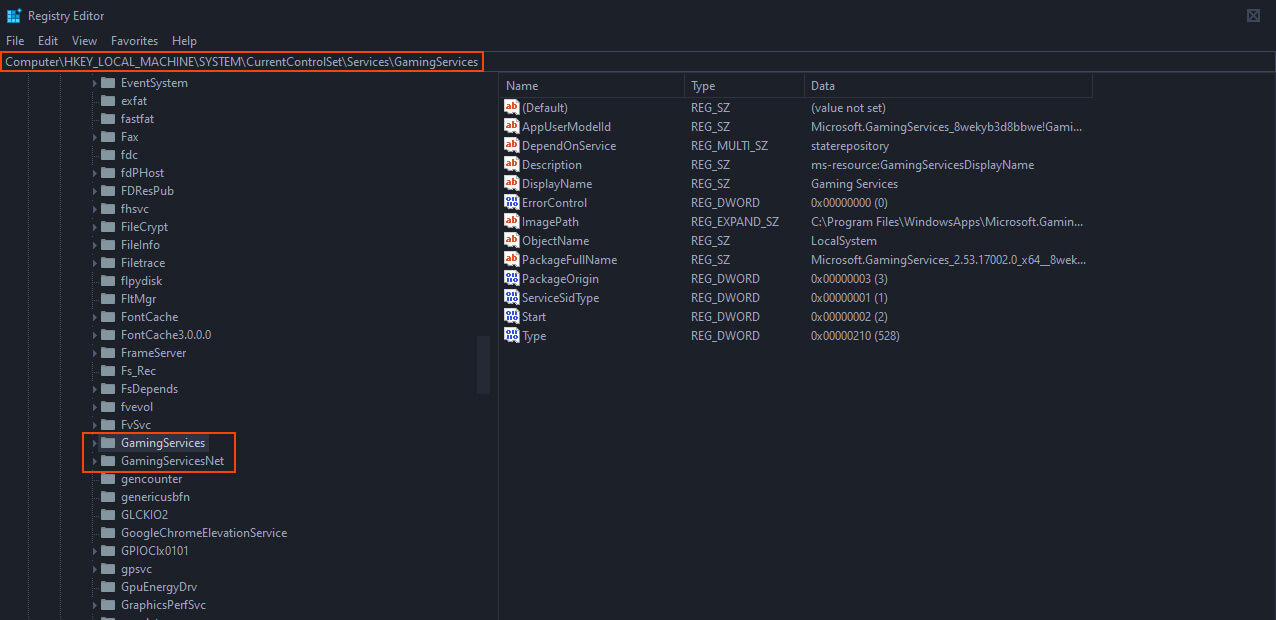Click the GpuEnergyDrv folder icon

coord(108,587)
